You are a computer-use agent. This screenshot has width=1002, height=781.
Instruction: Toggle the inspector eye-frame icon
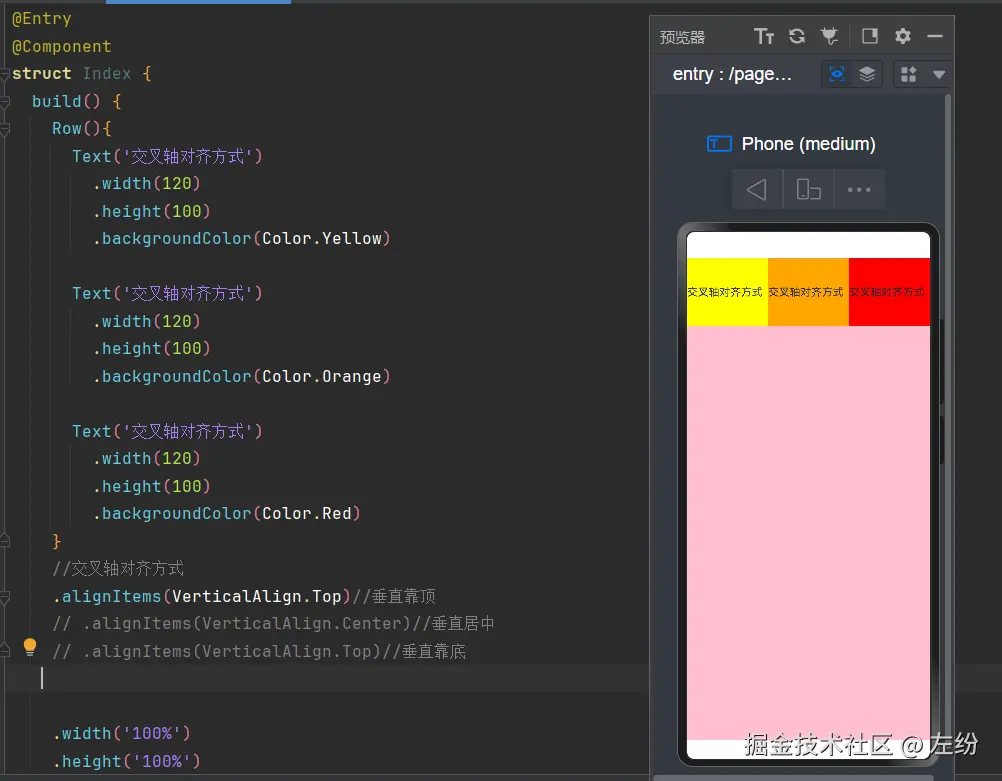[836, 74]
